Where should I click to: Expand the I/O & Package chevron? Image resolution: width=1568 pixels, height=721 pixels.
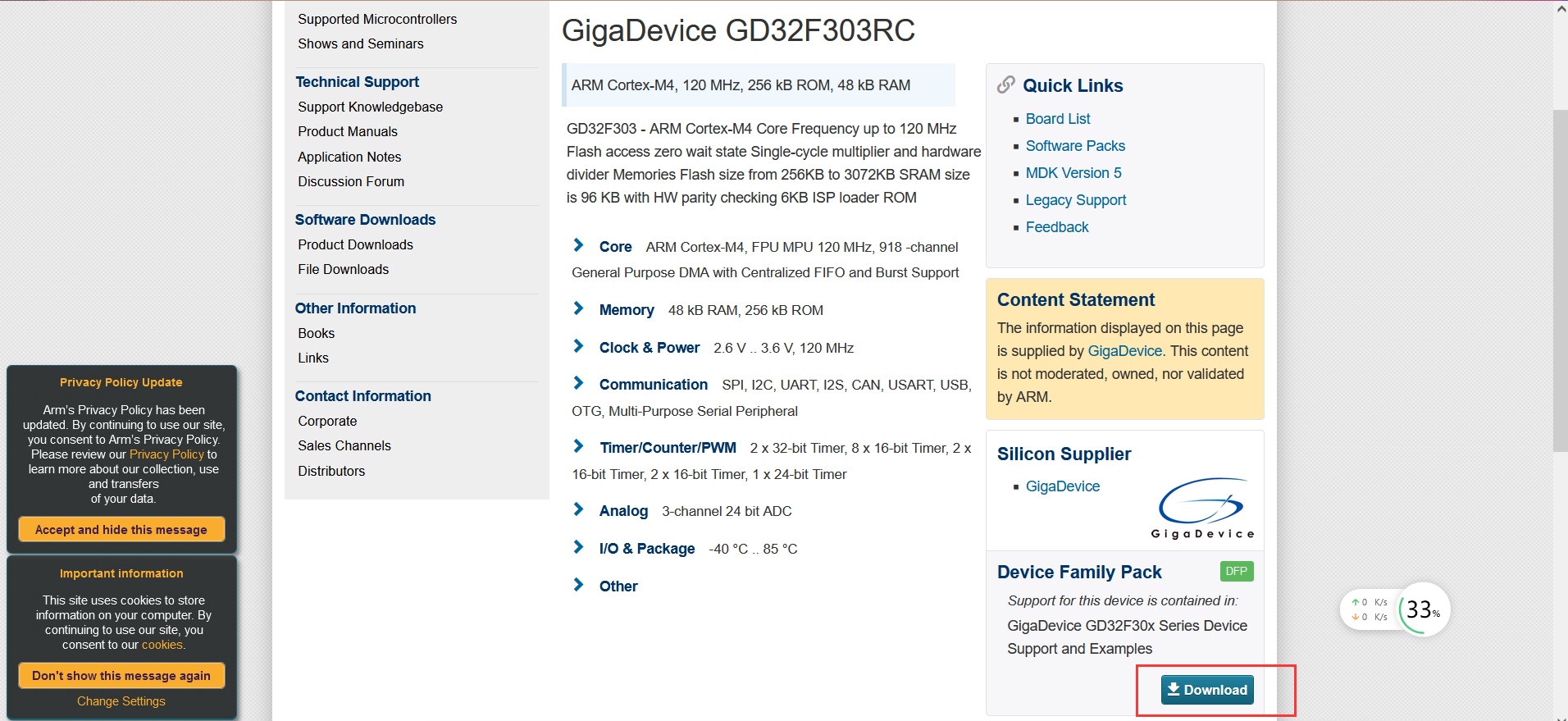point(578,547)
